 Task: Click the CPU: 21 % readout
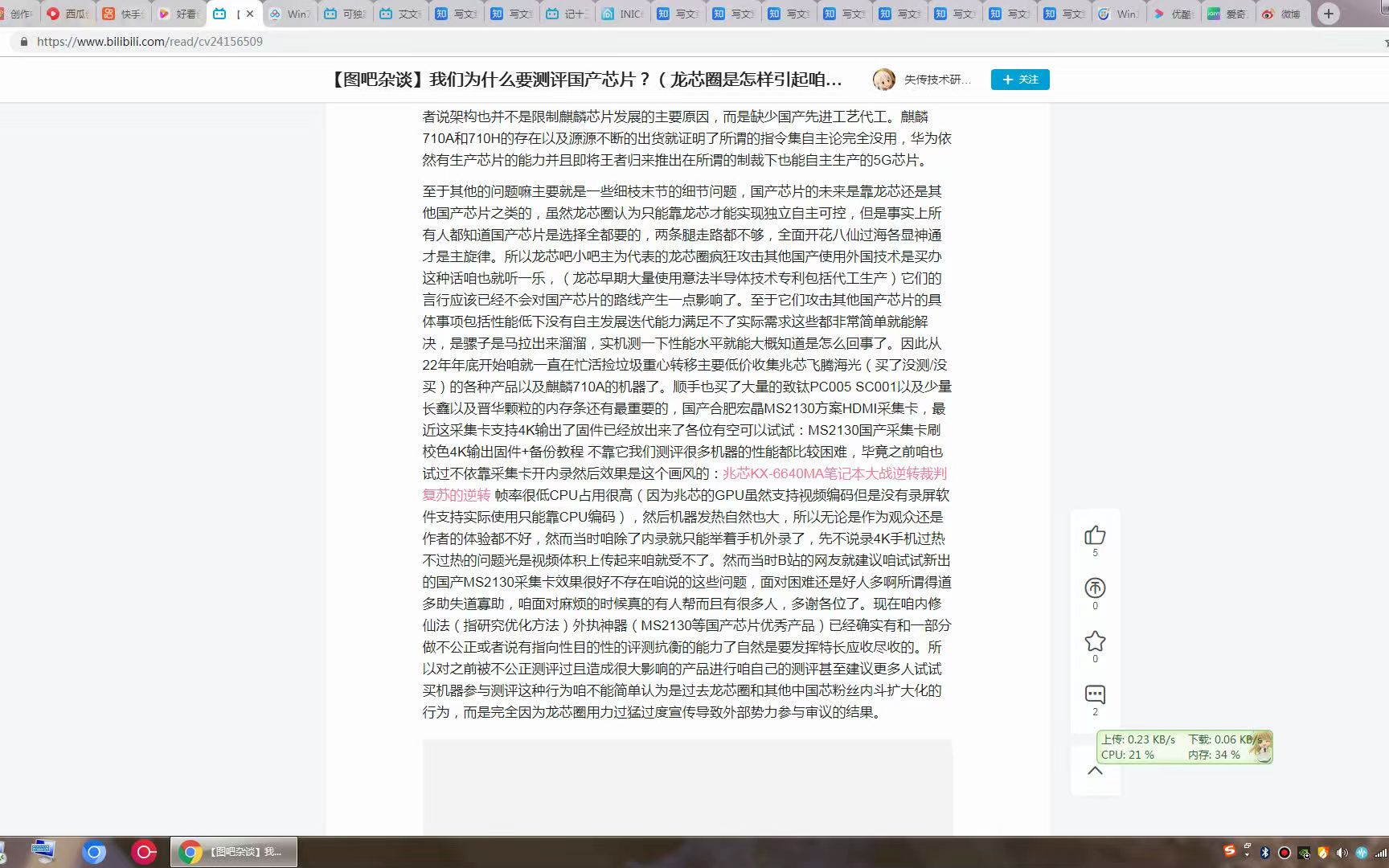tap(1128, 755)
